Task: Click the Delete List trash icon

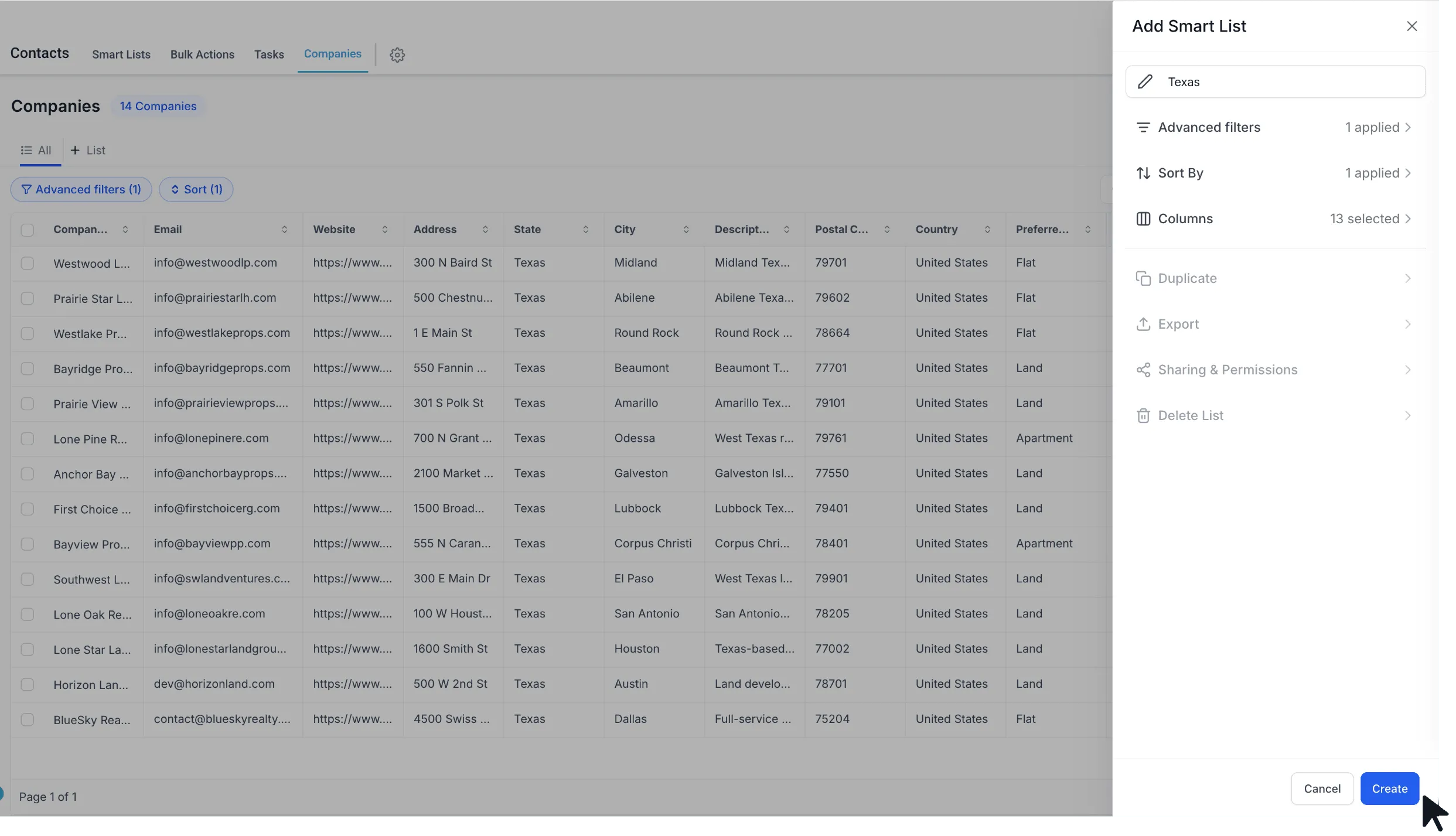Action: coord(1143,415)
